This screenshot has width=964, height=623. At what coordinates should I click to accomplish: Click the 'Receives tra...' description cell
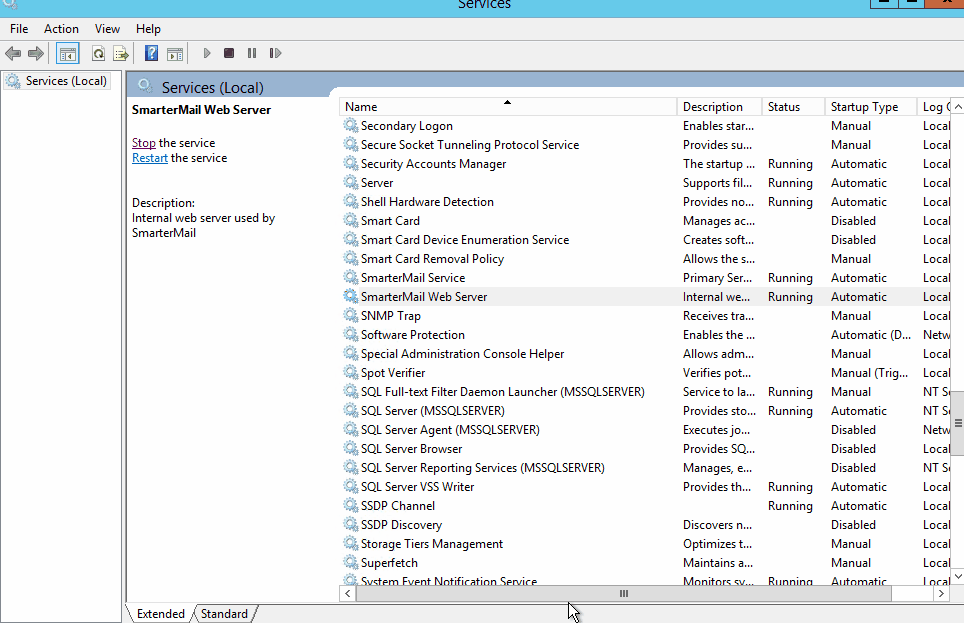pyautogui.click(x=718, y=315)
